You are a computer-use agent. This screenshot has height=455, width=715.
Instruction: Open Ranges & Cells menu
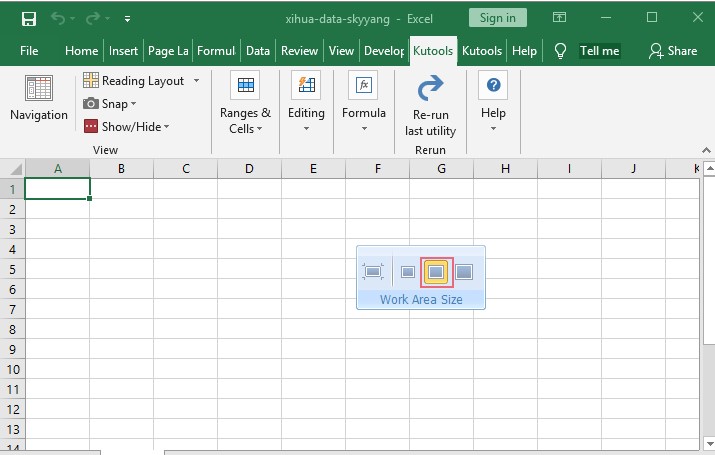(x=245, y=103)
